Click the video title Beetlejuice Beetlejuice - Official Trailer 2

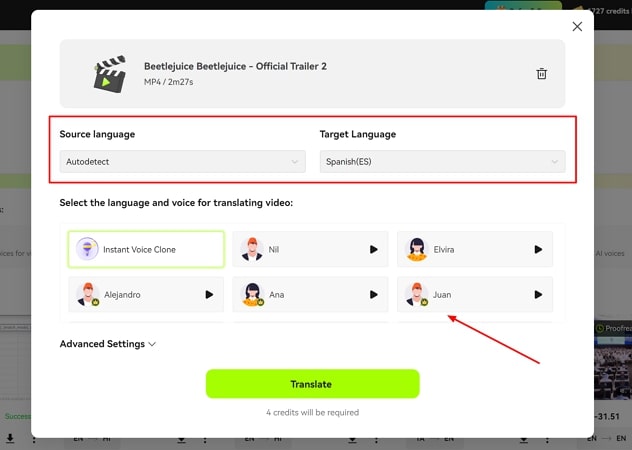(x=235, y=67)
